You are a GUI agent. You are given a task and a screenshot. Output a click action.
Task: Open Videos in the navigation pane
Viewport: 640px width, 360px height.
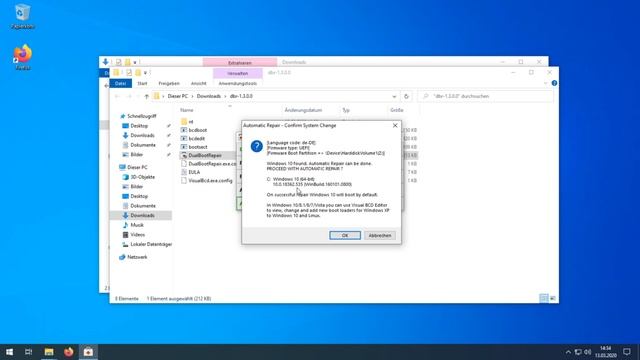tap(138, 235)
